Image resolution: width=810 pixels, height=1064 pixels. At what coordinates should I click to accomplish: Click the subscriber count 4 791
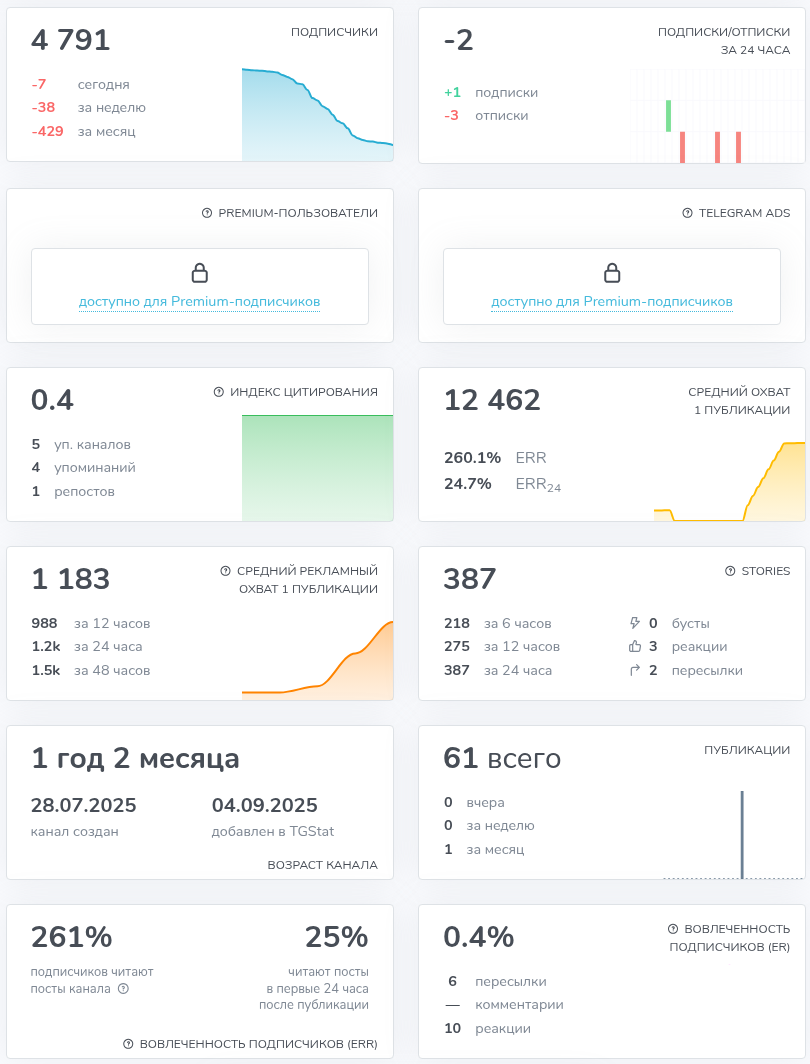71,40
